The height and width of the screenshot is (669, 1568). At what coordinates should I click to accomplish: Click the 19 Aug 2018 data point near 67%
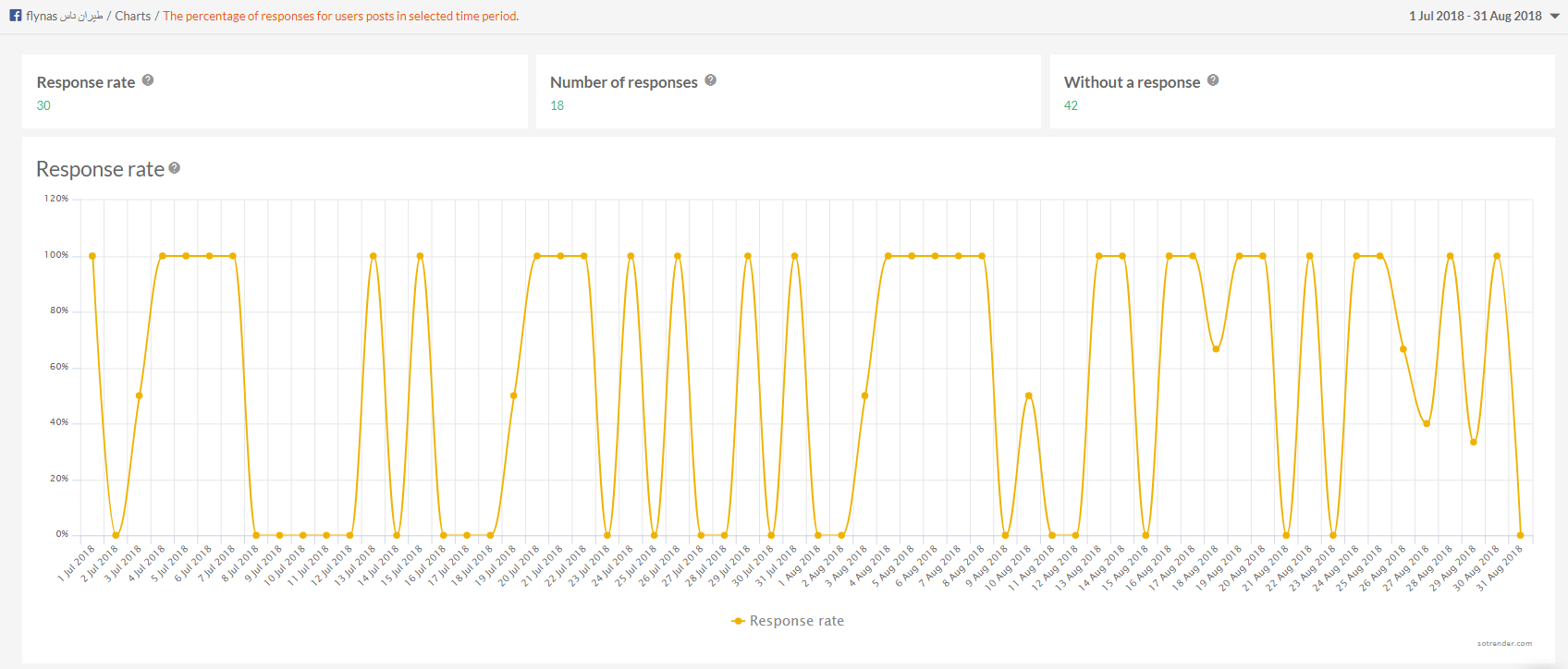1216,349
